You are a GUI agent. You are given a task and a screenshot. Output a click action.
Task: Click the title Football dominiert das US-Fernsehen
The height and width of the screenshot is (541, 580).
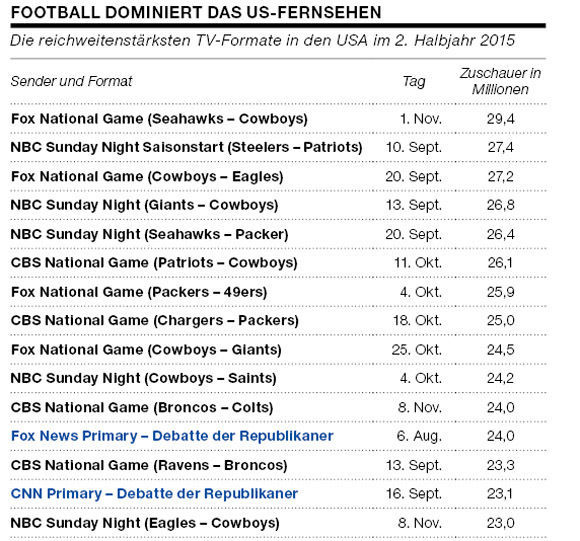[x=196, y=13]
